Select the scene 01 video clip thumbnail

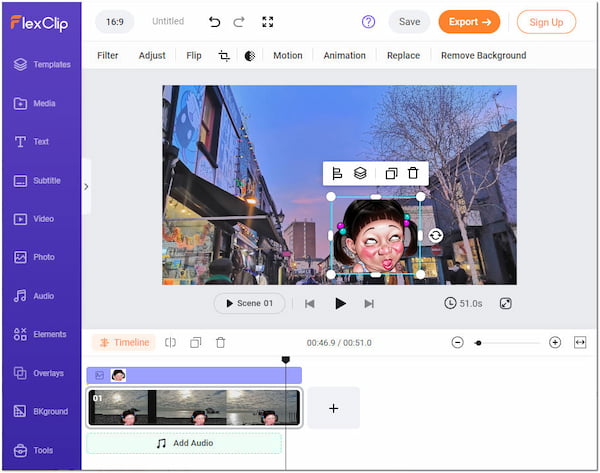(194, 408)
